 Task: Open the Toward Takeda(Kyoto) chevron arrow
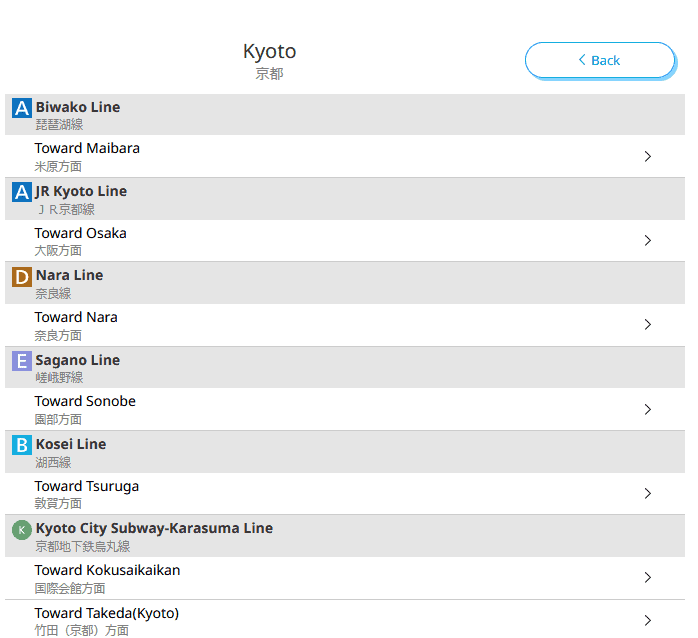coord(648,620)
